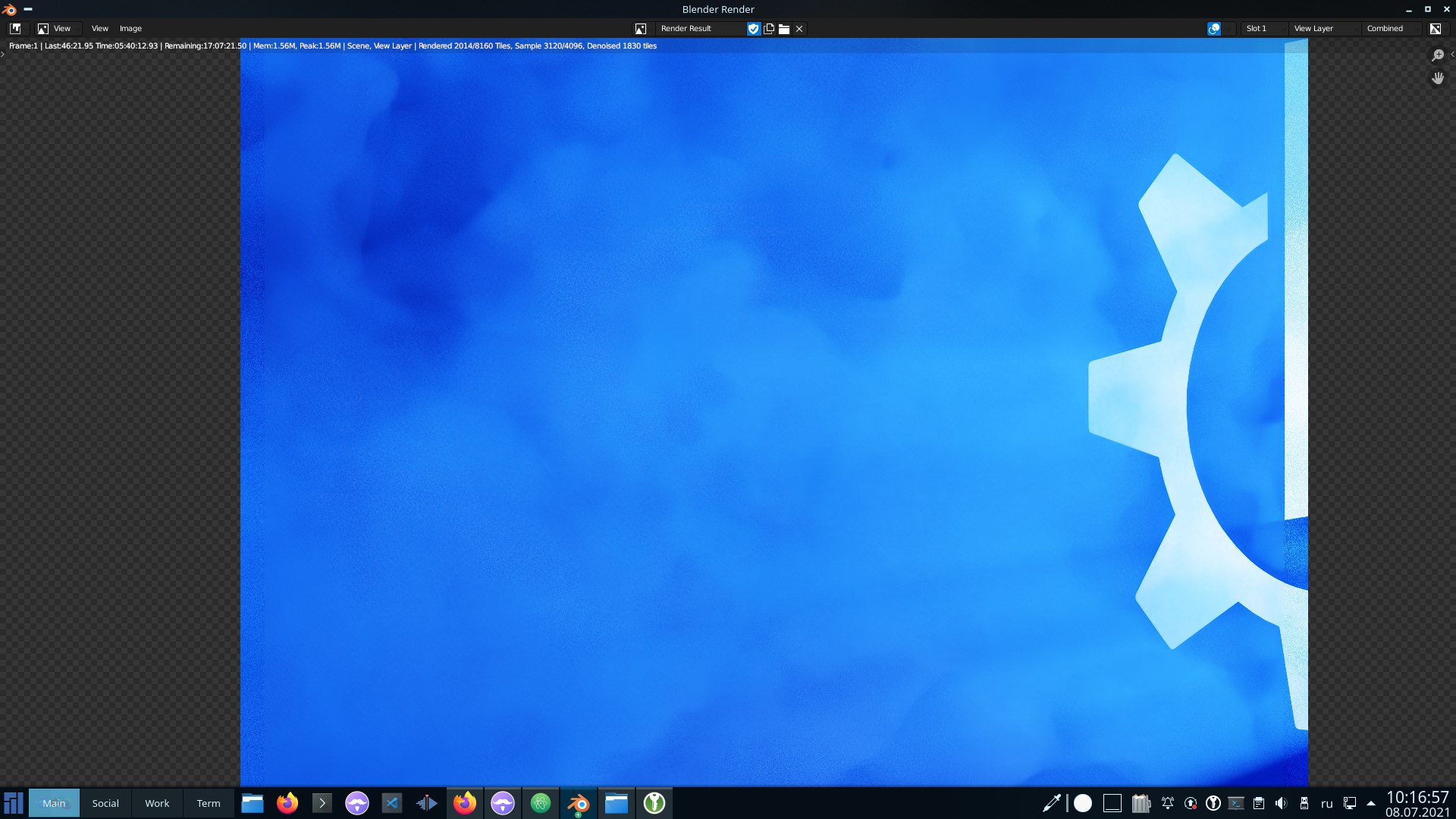The height and width of the screenshot is (819, 1456).
Task: Switch the ru keyboard layout indicator
Action: tap(1327, 804)
